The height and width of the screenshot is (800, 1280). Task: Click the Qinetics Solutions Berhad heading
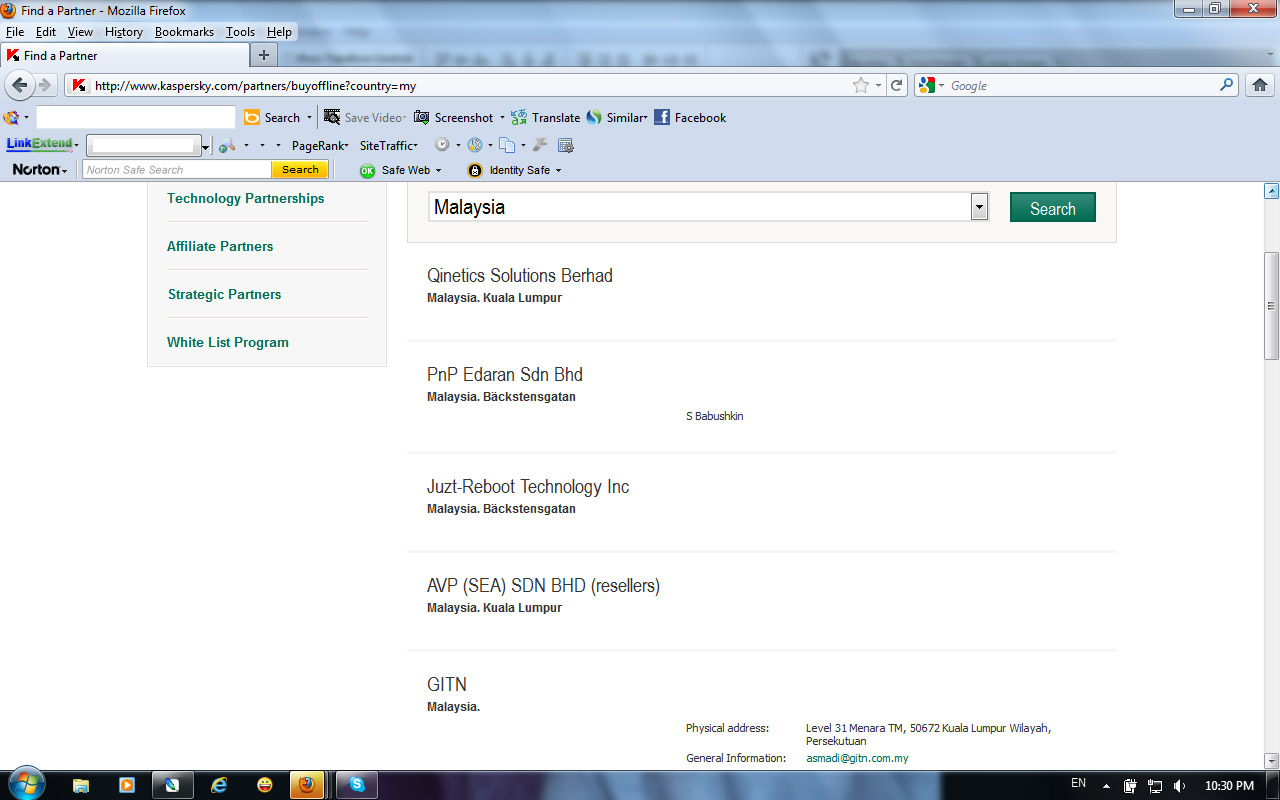[520, 276]
